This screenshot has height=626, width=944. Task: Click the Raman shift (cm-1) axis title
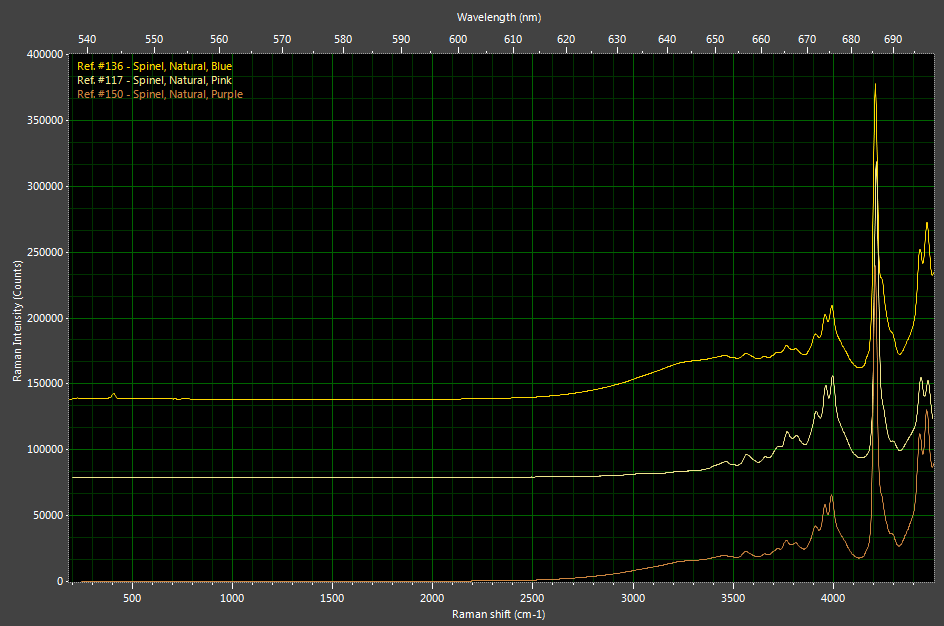pos(498,614)
